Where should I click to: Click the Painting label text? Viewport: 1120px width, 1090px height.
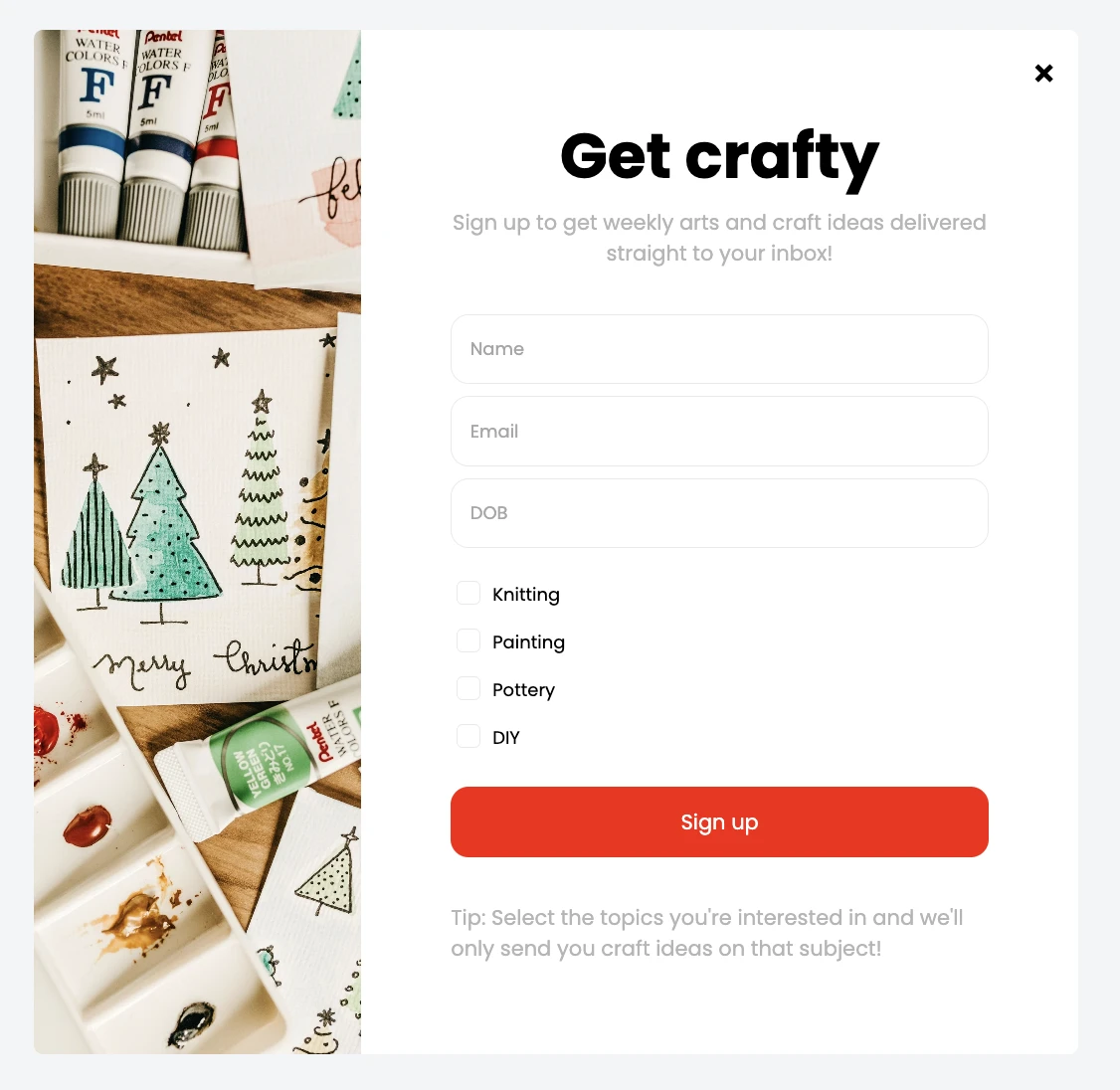pos(528,642)
